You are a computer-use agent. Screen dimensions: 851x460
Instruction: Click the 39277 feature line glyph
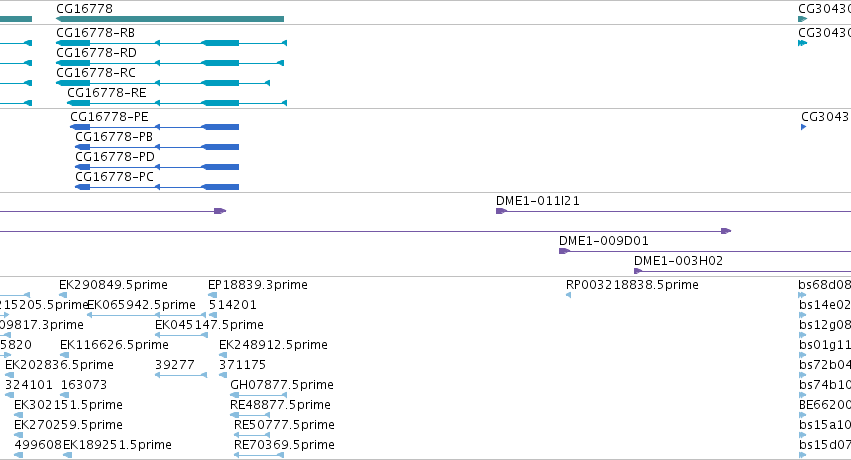[181, 375]
